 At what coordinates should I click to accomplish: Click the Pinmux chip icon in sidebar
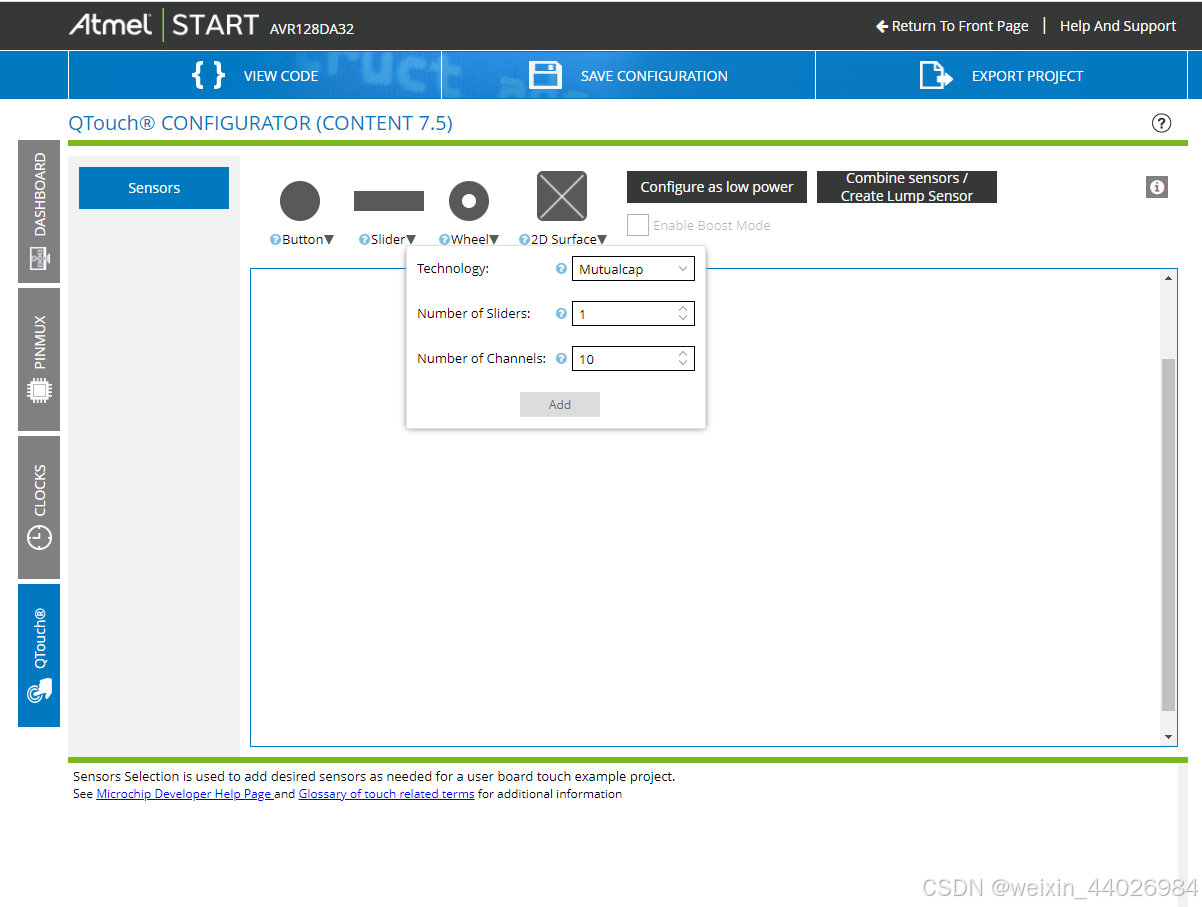click(x=39, y=390)
